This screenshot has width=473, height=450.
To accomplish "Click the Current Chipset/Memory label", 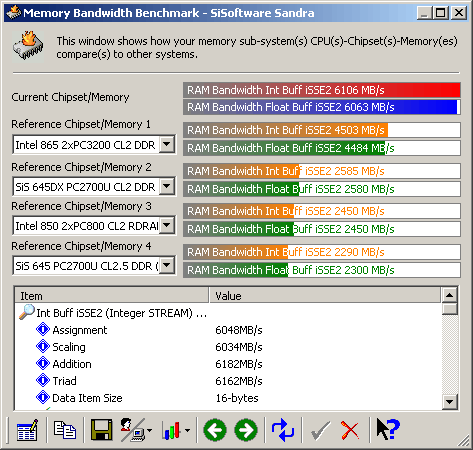I will pos(70,97).
